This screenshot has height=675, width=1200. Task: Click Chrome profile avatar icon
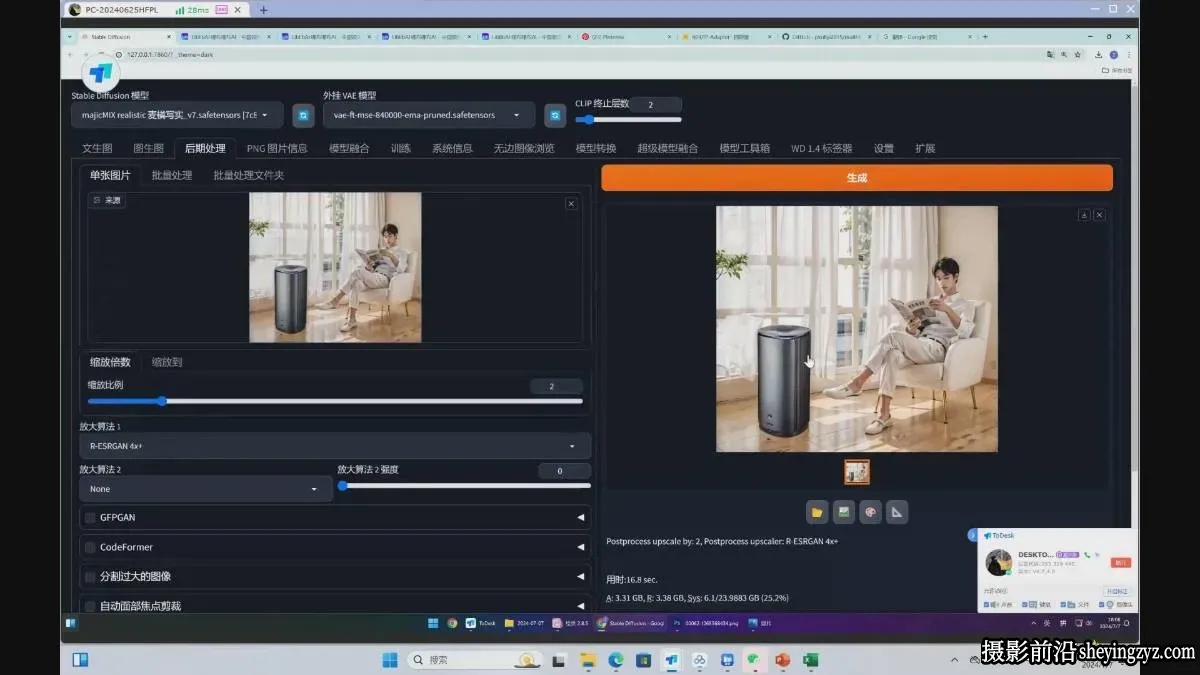tap(1114, 54)
